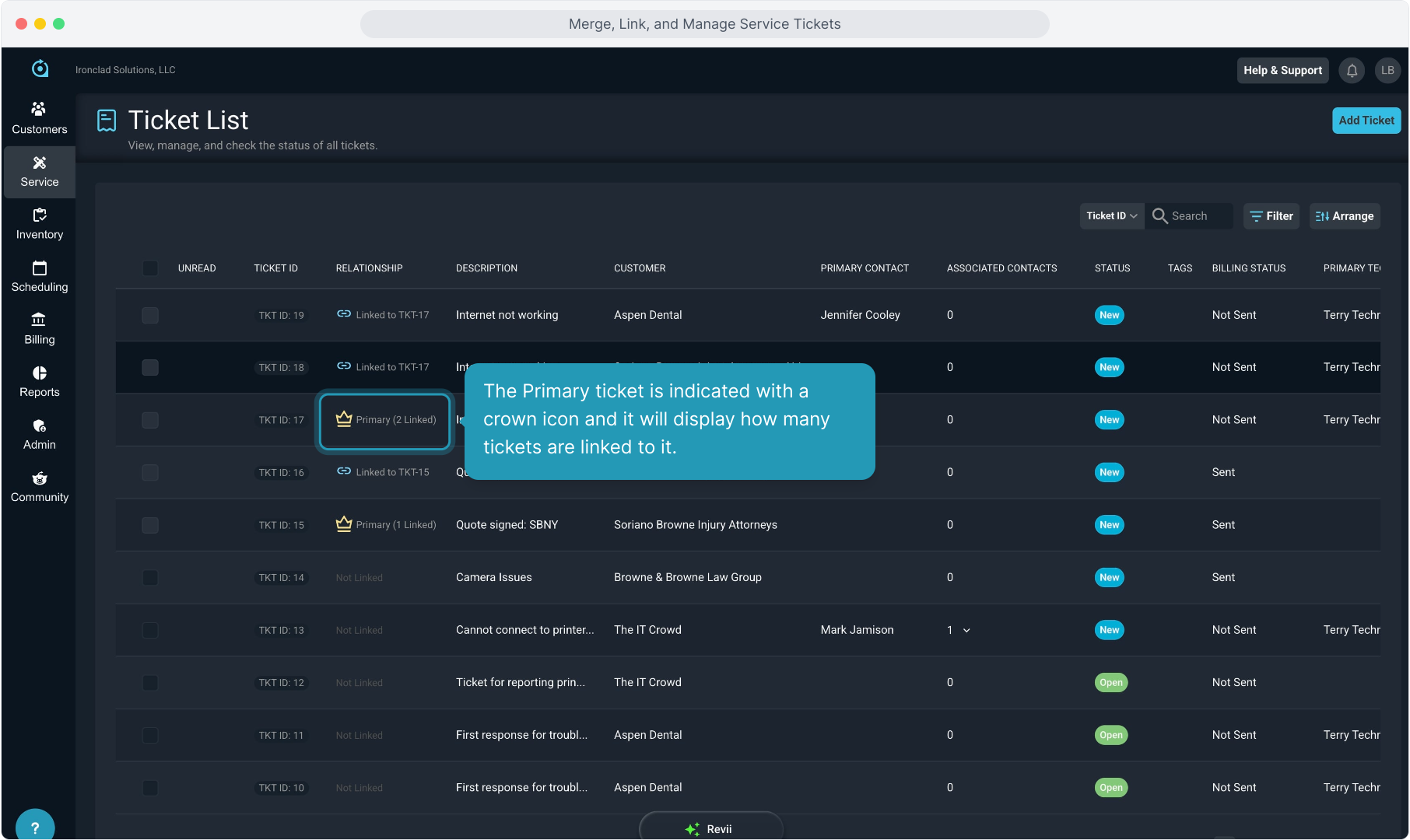Open the notifications bell icon
The height and width of the screenshot is (840, 1410).
1352,71
